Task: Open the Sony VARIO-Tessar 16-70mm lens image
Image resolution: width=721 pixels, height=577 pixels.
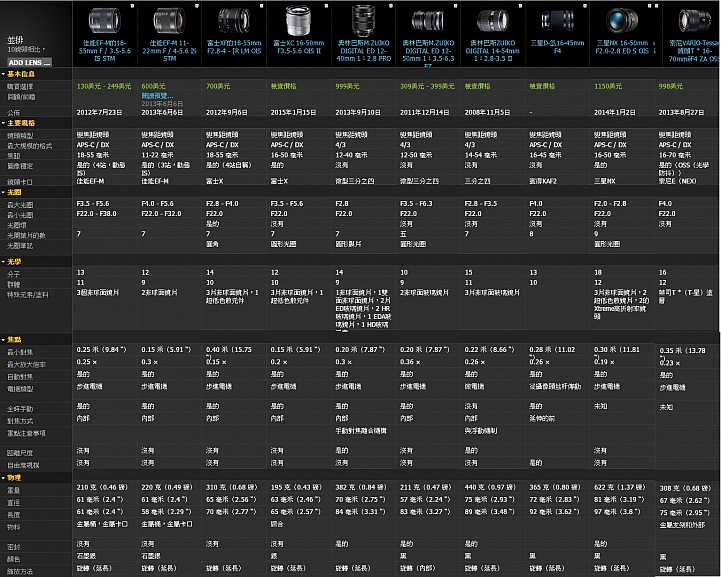Action: point(695,21)
